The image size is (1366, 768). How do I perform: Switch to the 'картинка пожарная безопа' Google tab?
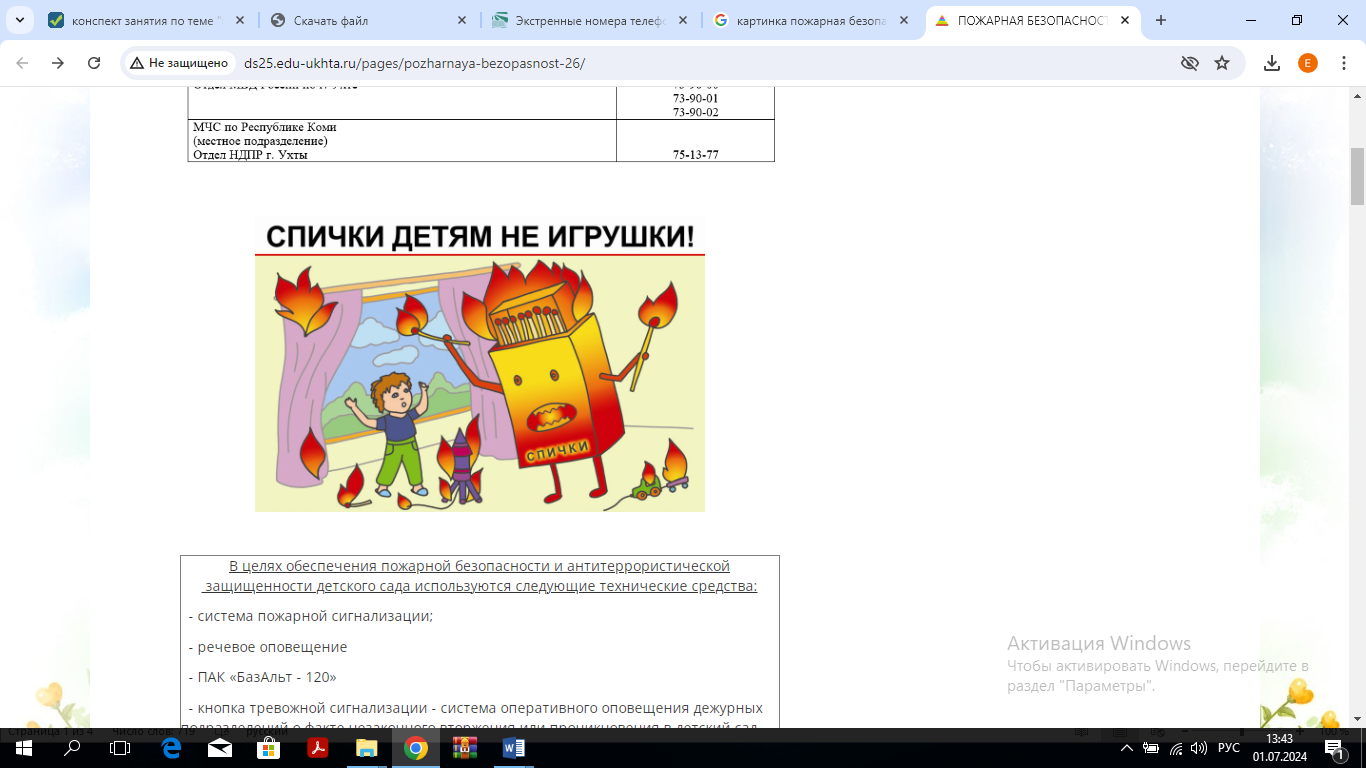pyautogui.click(x=811, y=20)
